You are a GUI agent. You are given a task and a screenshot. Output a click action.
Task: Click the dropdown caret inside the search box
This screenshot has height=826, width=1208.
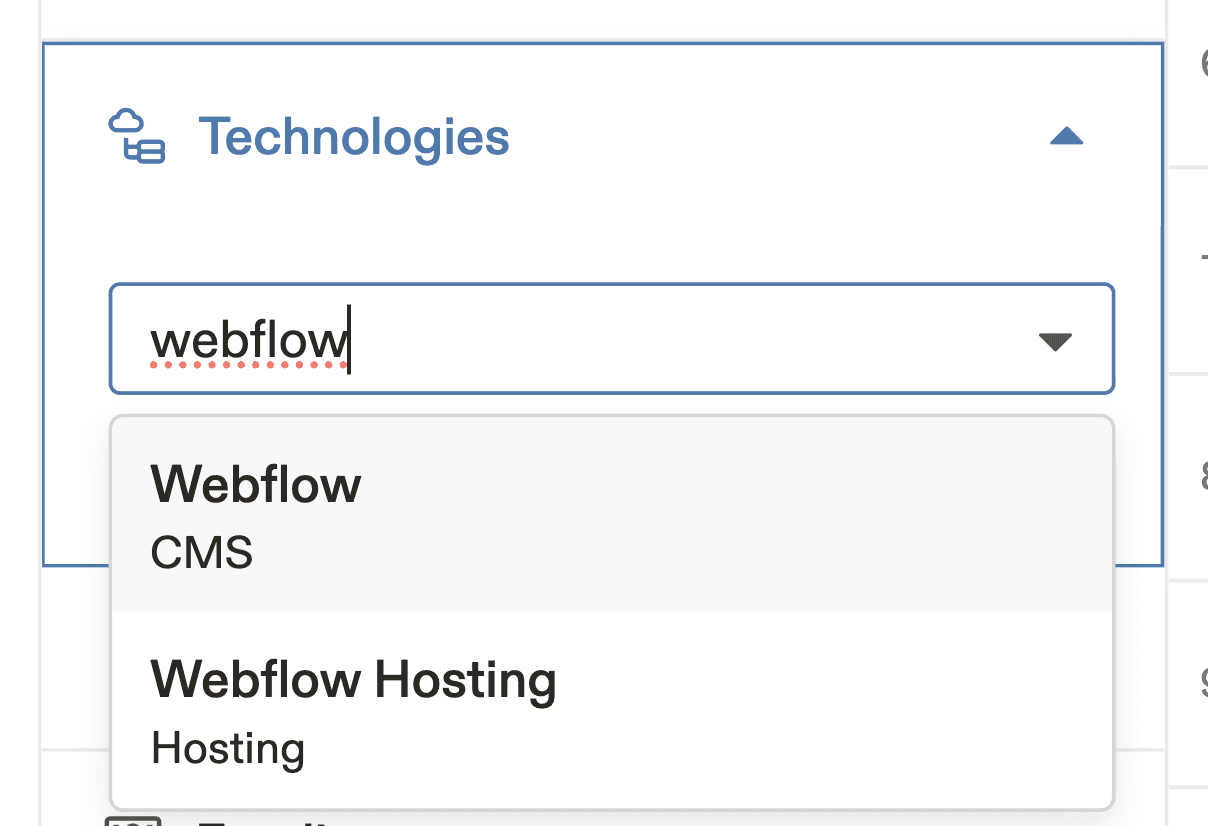1057,342
